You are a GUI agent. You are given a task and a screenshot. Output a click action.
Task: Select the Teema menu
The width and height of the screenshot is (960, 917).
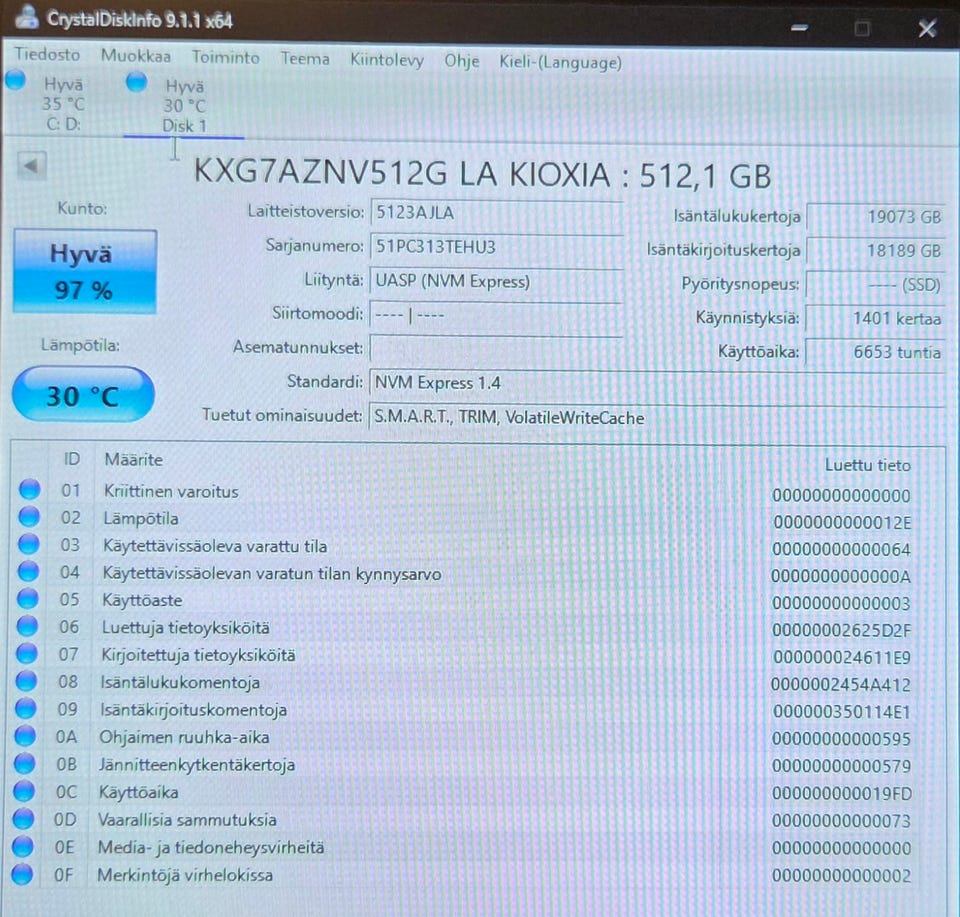(304, 60)
